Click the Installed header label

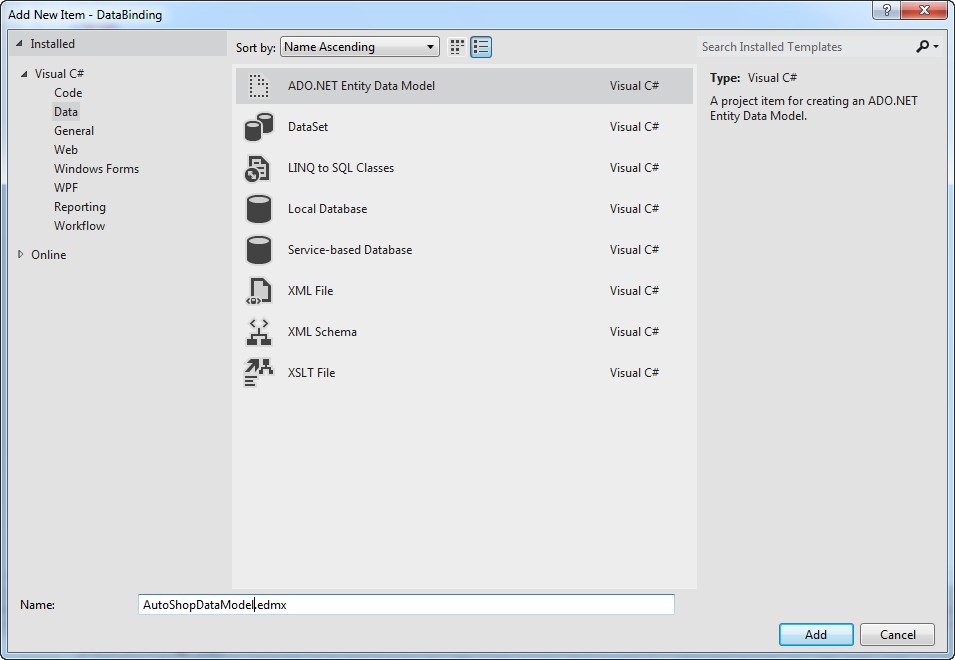tap(52, 44)
